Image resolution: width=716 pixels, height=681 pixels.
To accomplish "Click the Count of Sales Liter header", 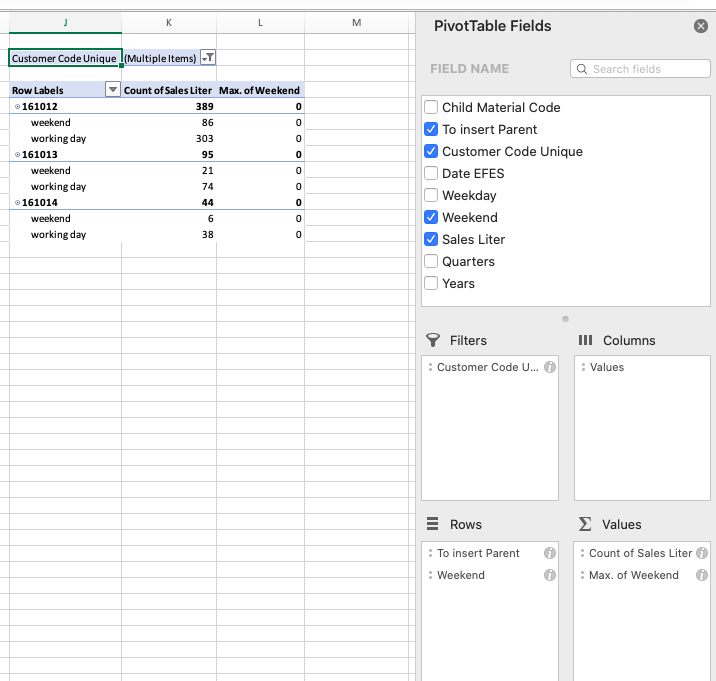I will [x=169, y=90].
